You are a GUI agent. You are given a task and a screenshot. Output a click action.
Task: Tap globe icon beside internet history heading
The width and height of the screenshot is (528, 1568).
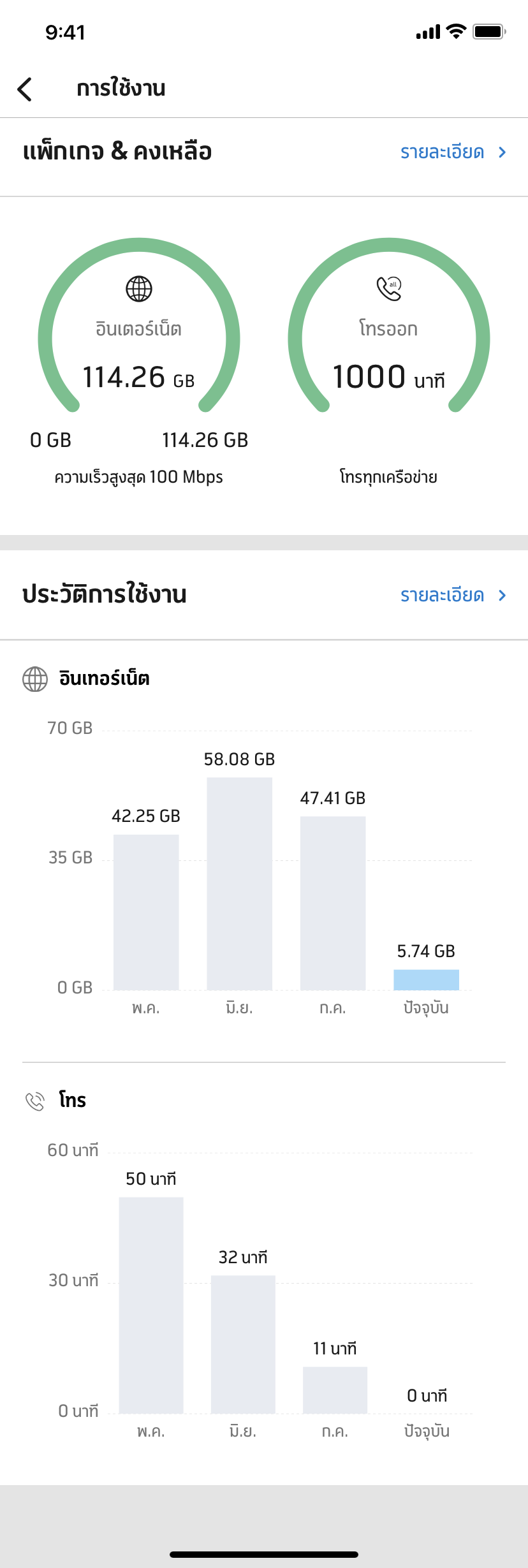pos(35,679)
